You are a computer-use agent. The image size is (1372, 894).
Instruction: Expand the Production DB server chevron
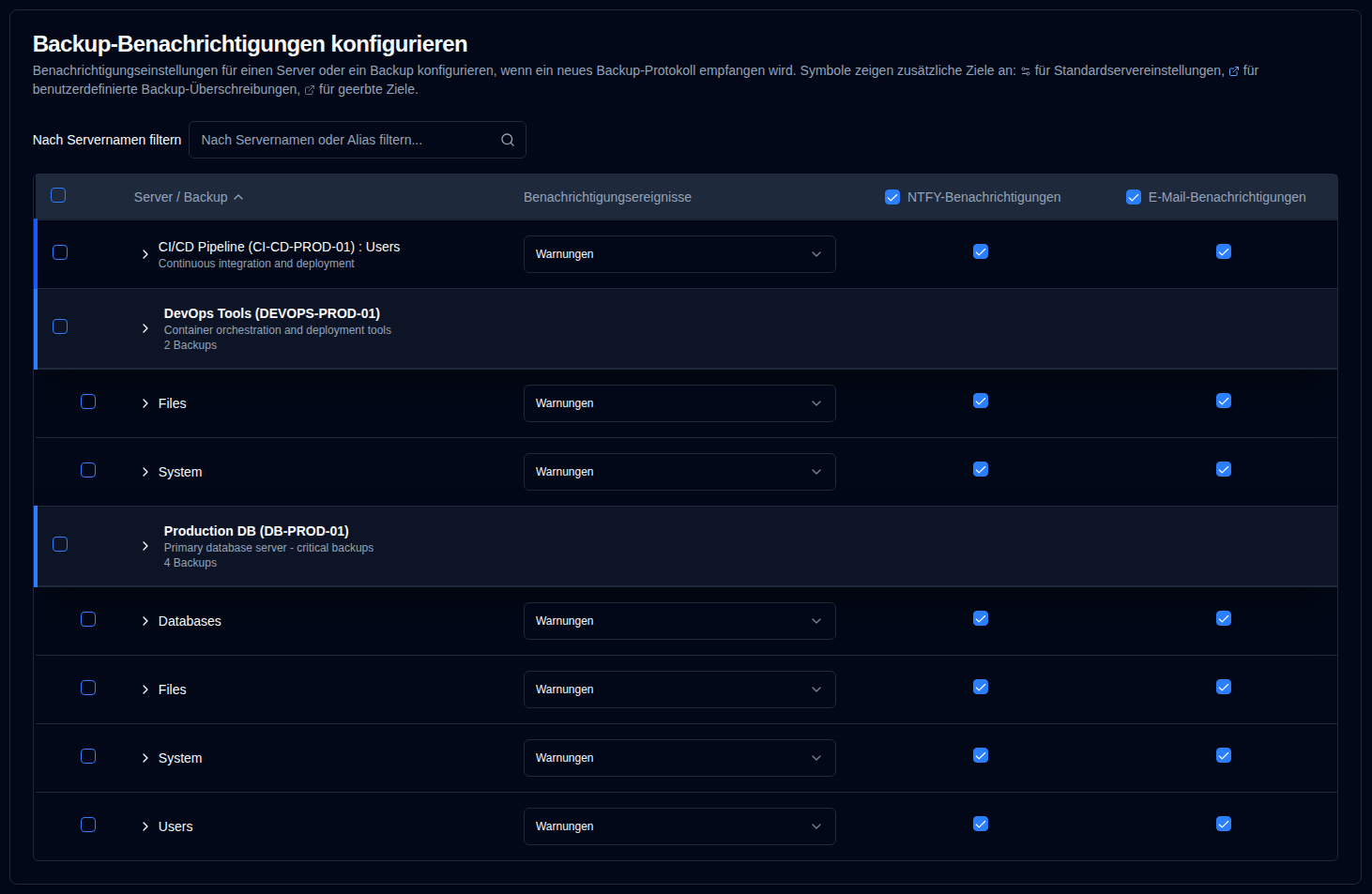[x=145, y=546]
